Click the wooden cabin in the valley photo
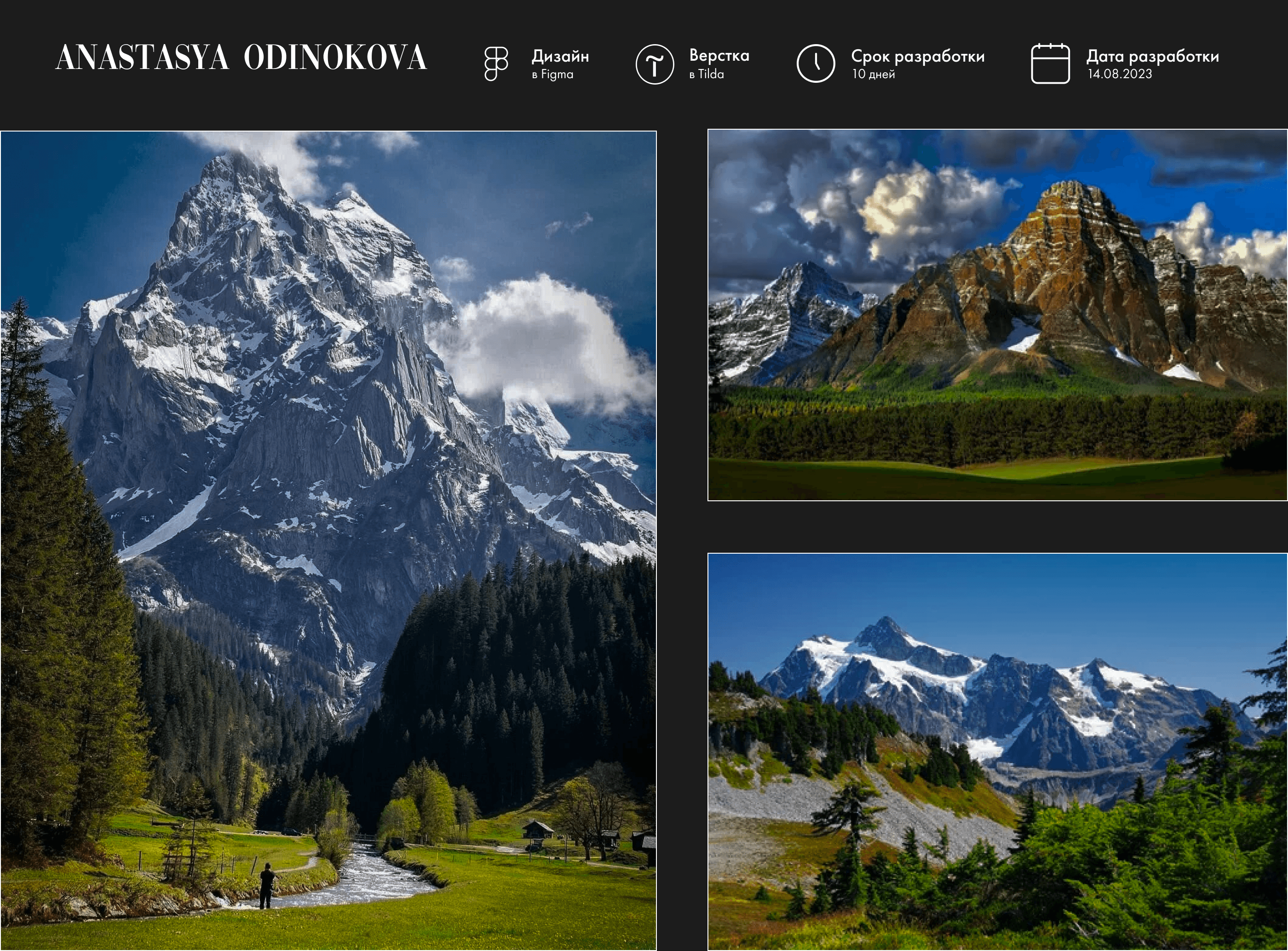 tap(537, 831)
